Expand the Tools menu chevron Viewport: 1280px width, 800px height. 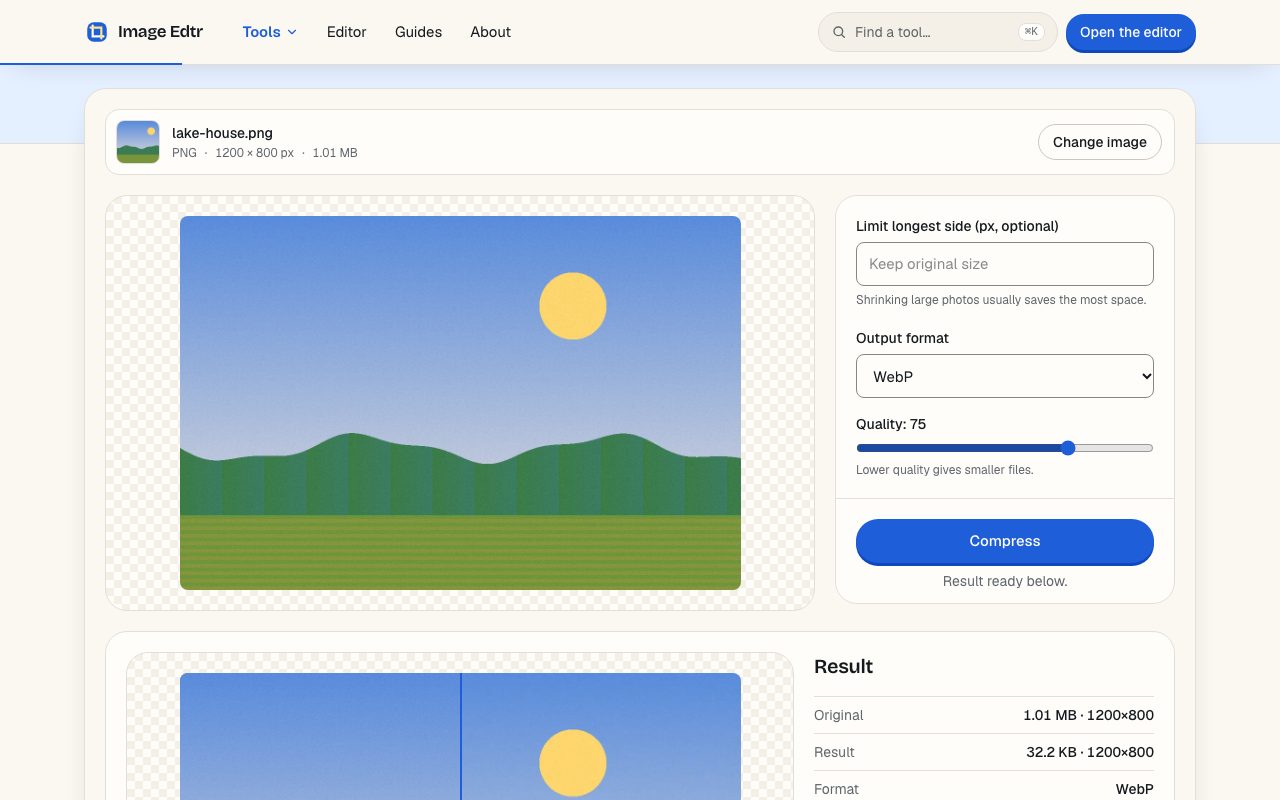[292, 32]
